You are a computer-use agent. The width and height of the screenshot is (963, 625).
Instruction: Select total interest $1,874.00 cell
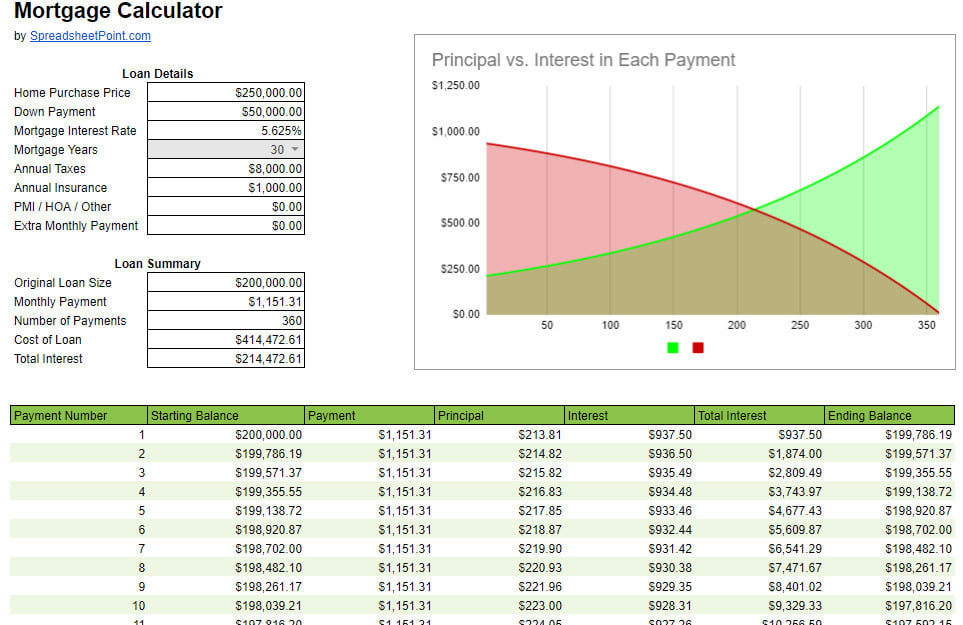point(760,454)
